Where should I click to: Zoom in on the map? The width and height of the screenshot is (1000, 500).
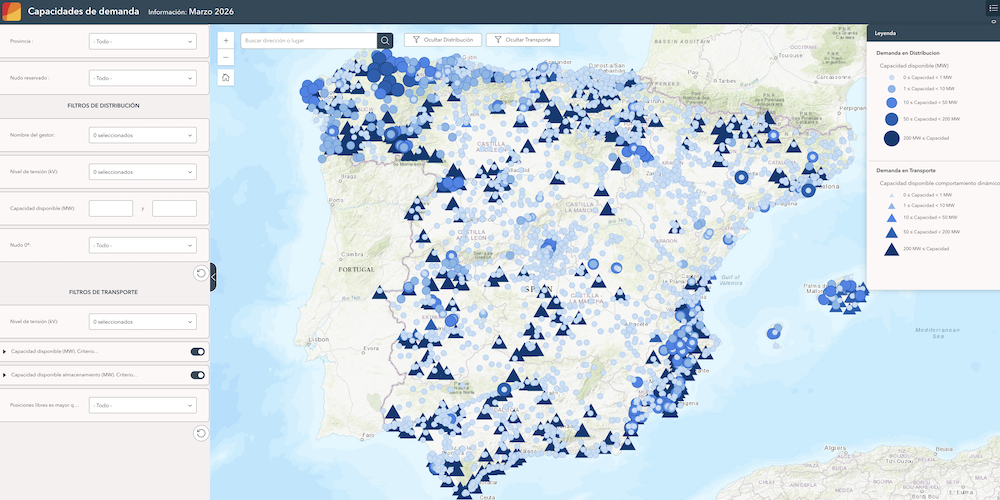tap(226, 41)
